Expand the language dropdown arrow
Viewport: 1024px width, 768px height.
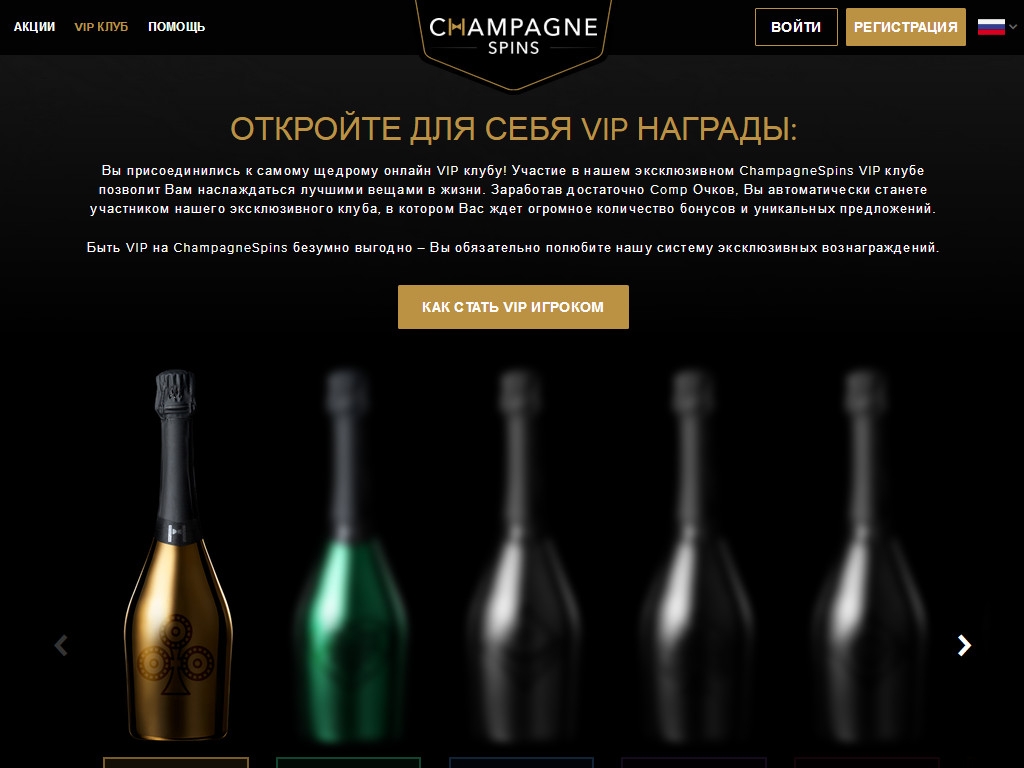tap(1013, 27)
